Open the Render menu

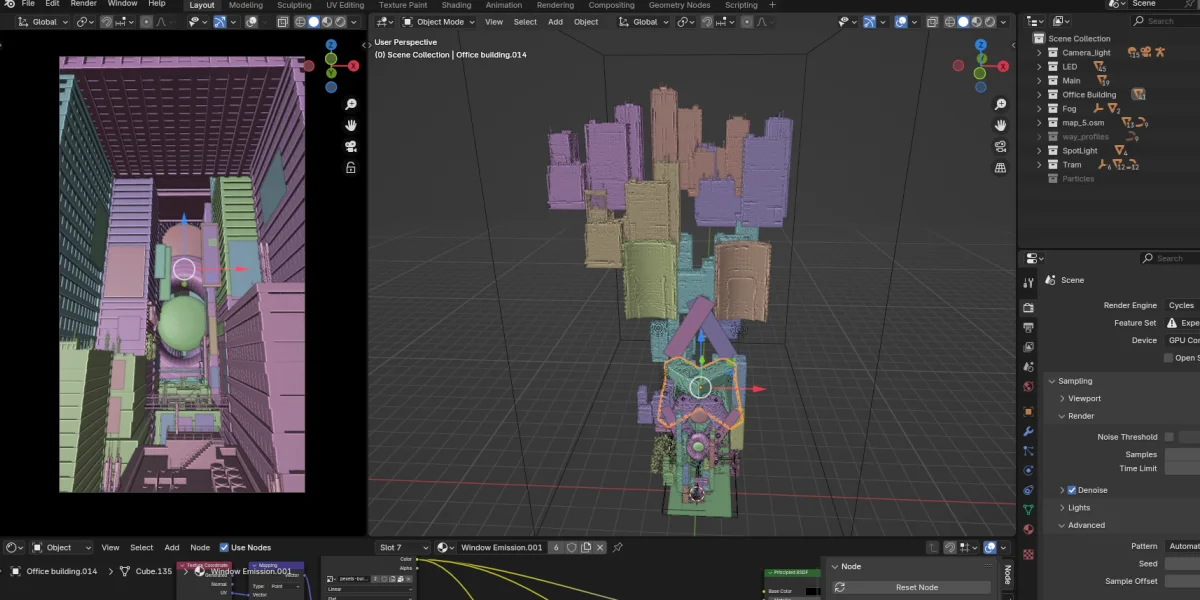coord(84,3)
